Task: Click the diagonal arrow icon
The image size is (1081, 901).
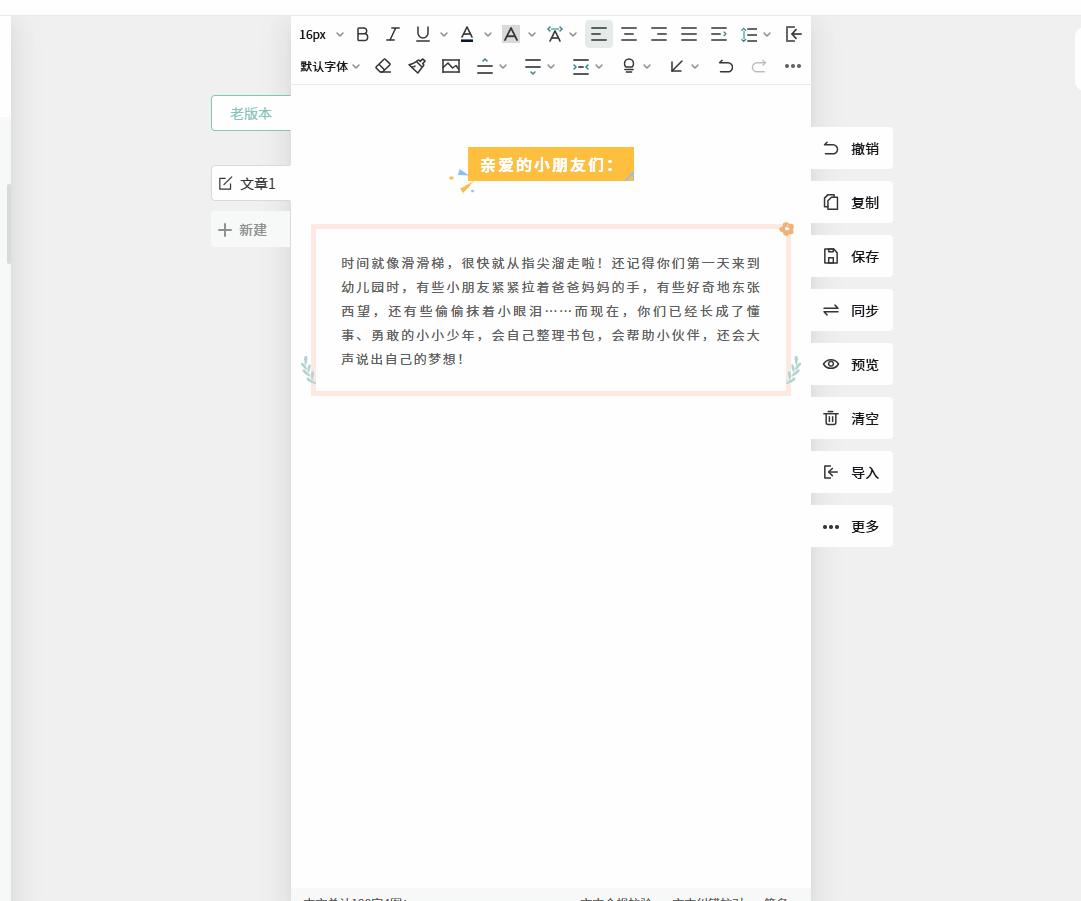Action: pyautogui.click(x=676, y=66)
